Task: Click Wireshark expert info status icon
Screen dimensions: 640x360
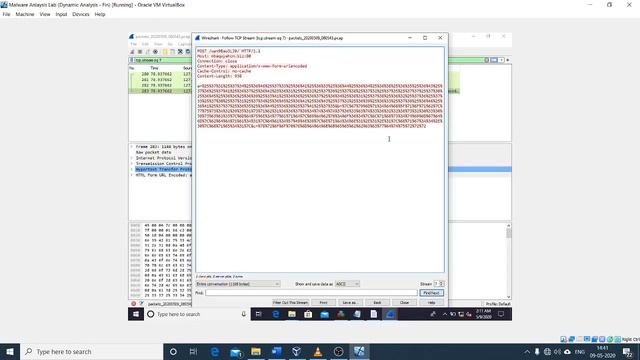Action: (133, 304)
